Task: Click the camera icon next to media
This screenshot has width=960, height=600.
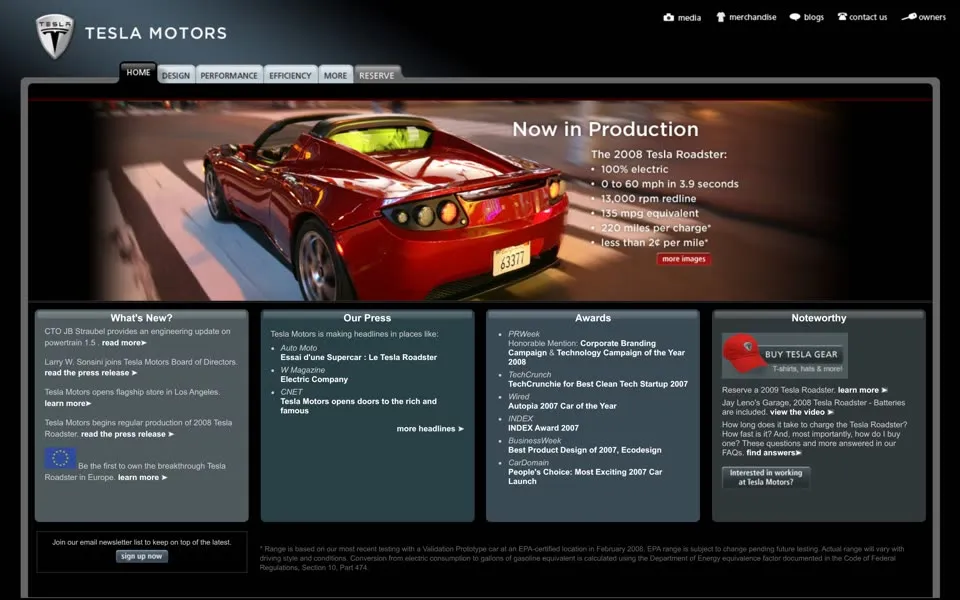Action: pos(669,17)
